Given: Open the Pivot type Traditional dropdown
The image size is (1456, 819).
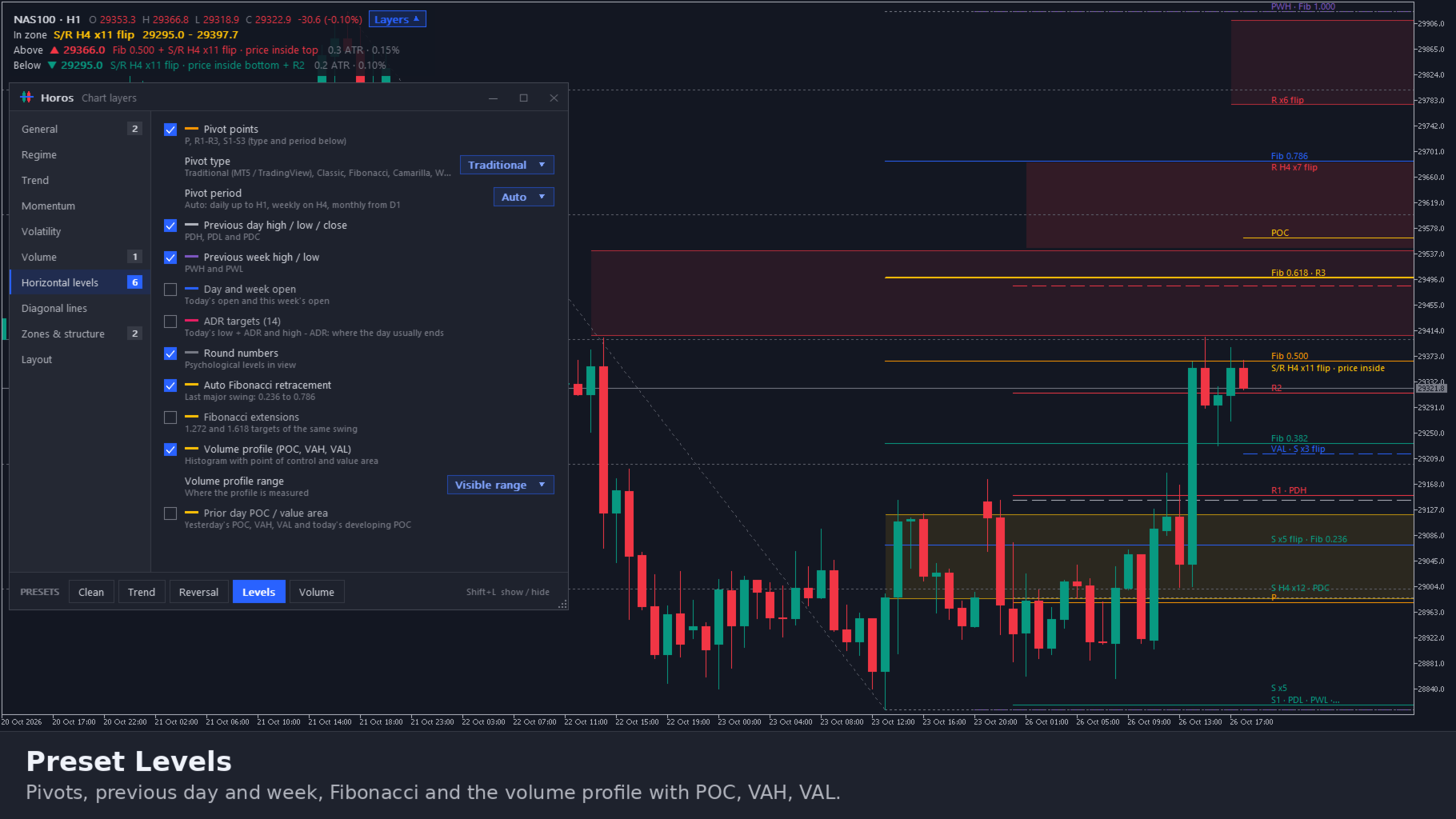Looking at the screenshot, I should click(x=507, y=165).
